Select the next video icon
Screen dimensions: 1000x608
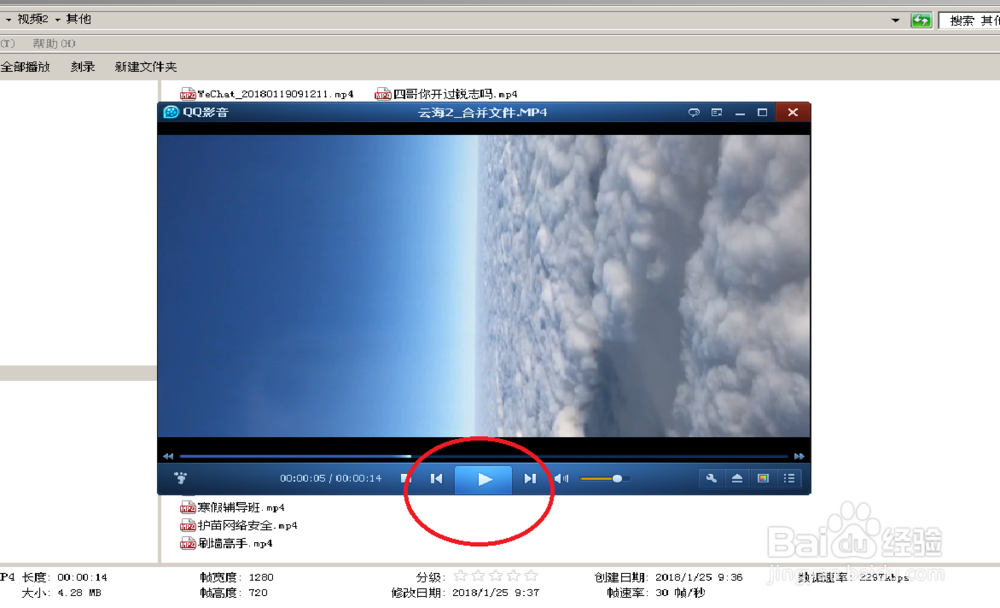tap(530, 478)
